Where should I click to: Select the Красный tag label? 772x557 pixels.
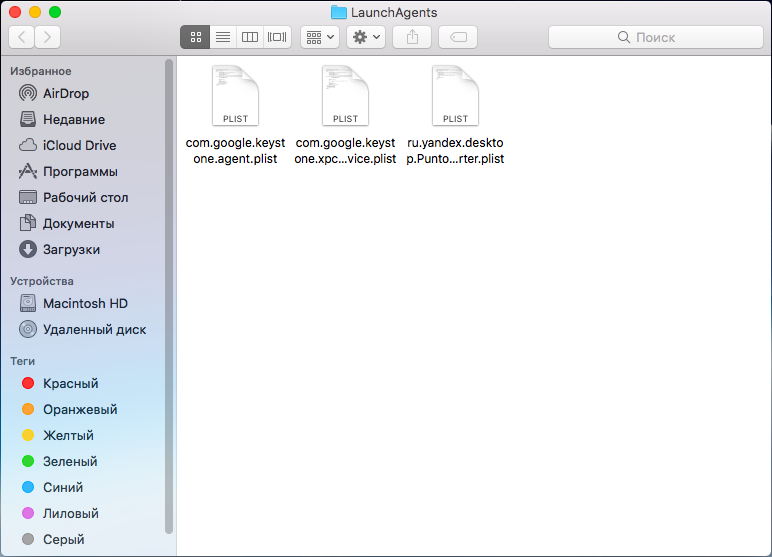click(x=70, y=383)
